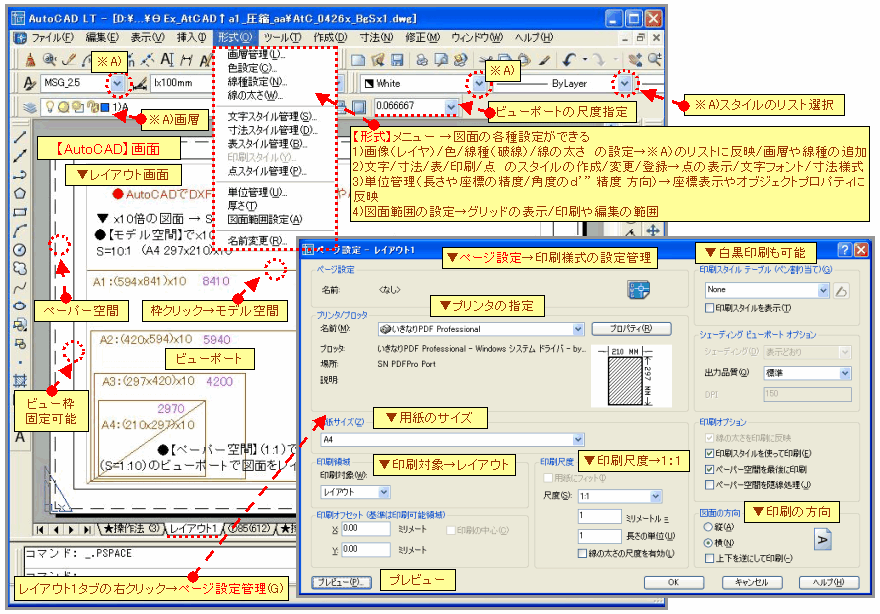This screenshot has width=880, height=614.
Task: Click the edit table pen icon beside None
Action: click(841, 290)
